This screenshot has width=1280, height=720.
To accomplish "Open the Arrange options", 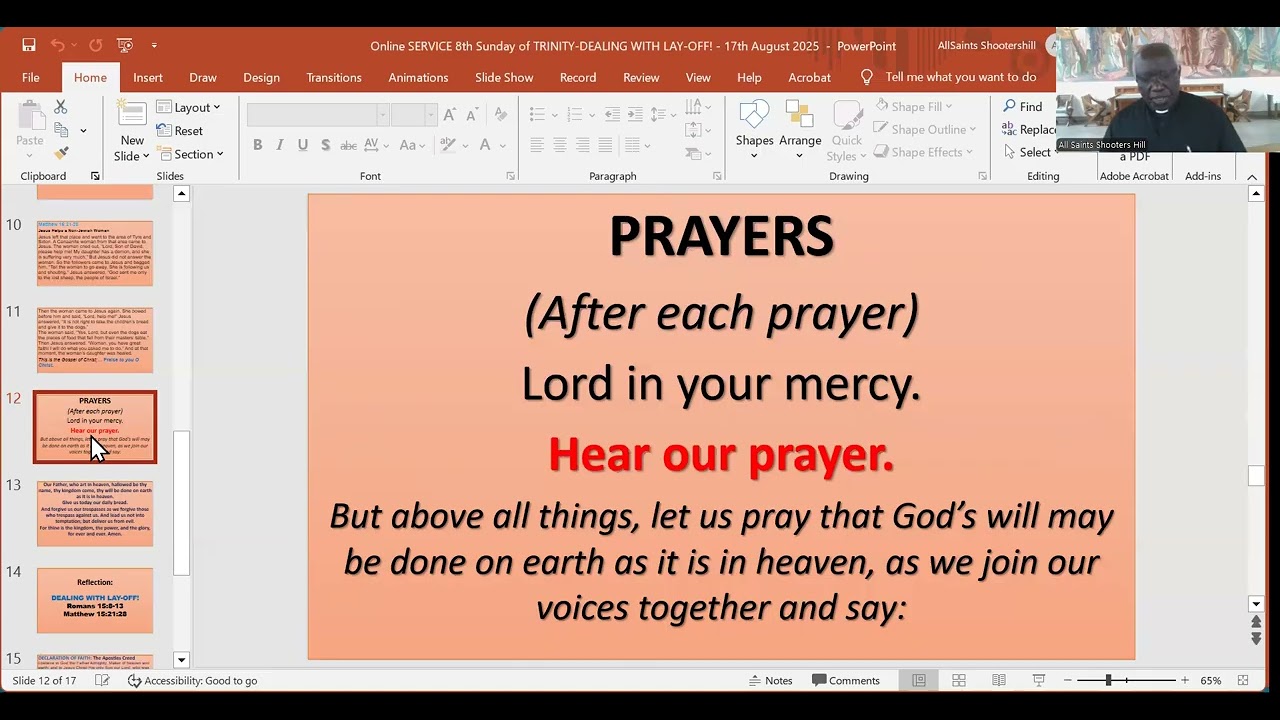I will coord(800,130).
